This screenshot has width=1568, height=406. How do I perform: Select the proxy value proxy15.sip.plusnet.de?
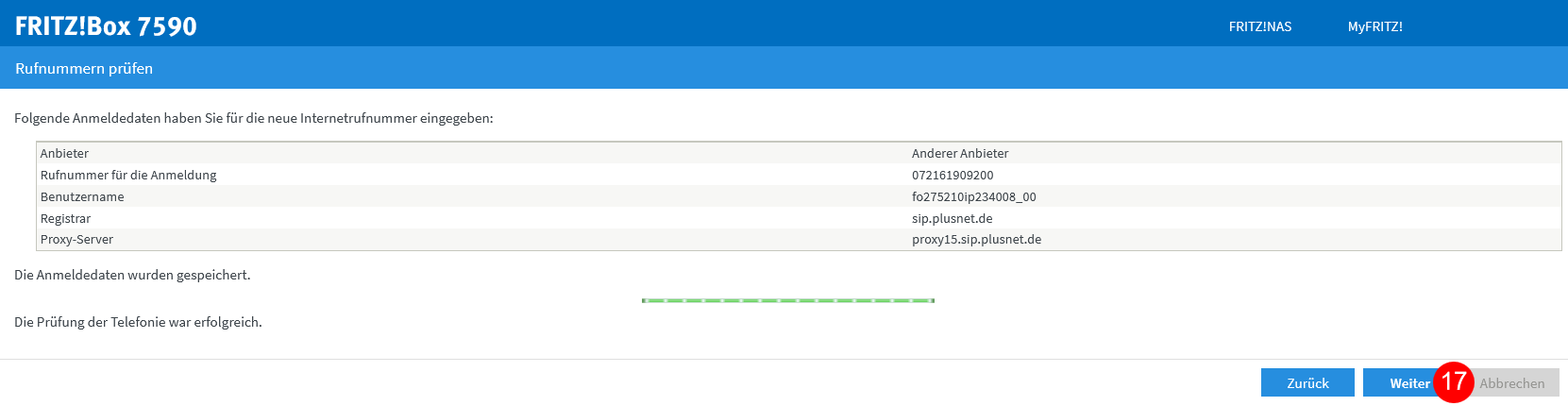click(x=977, y=239)
